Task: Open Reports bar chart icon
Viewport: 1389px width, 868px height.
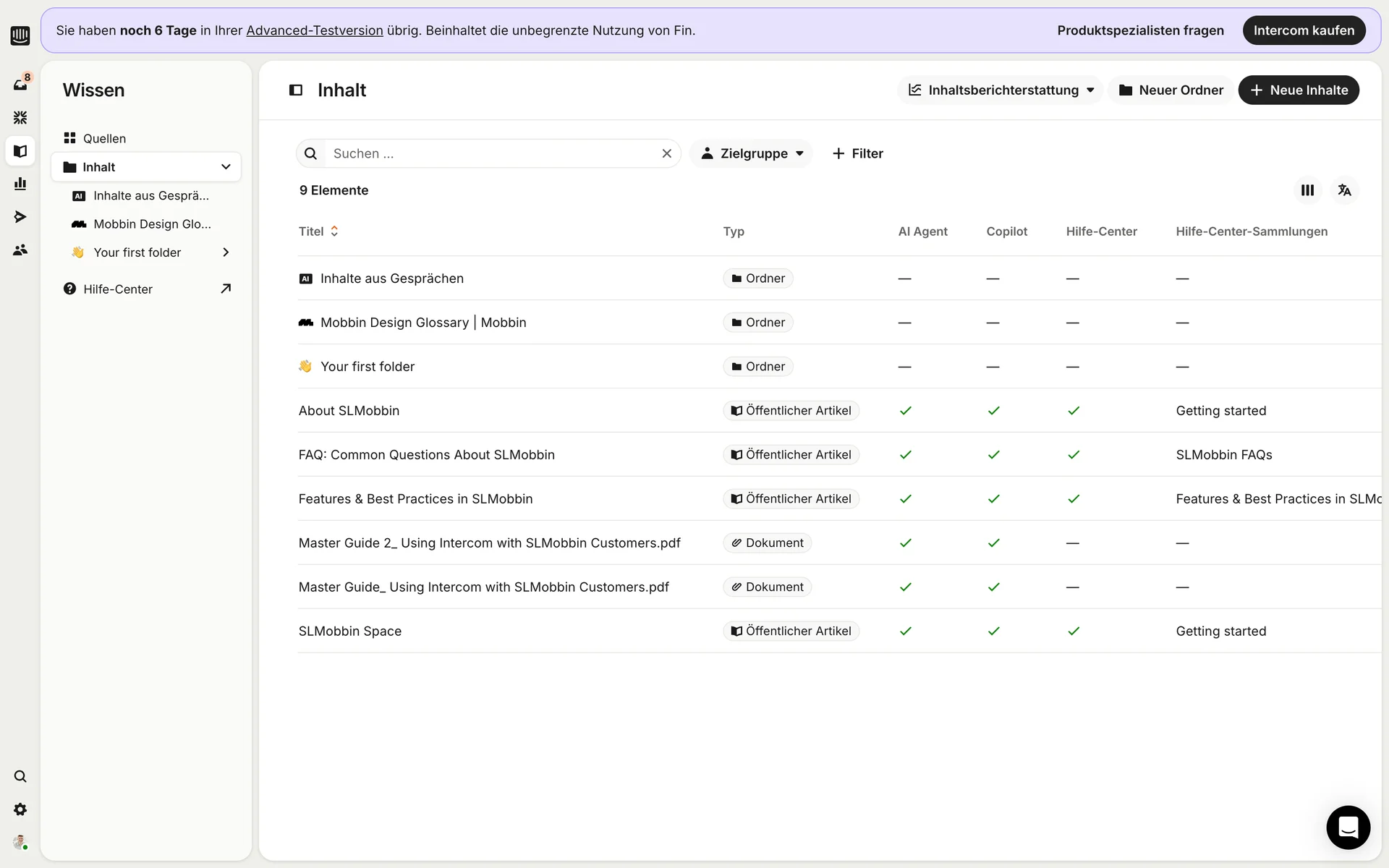Action: point(20,184)
